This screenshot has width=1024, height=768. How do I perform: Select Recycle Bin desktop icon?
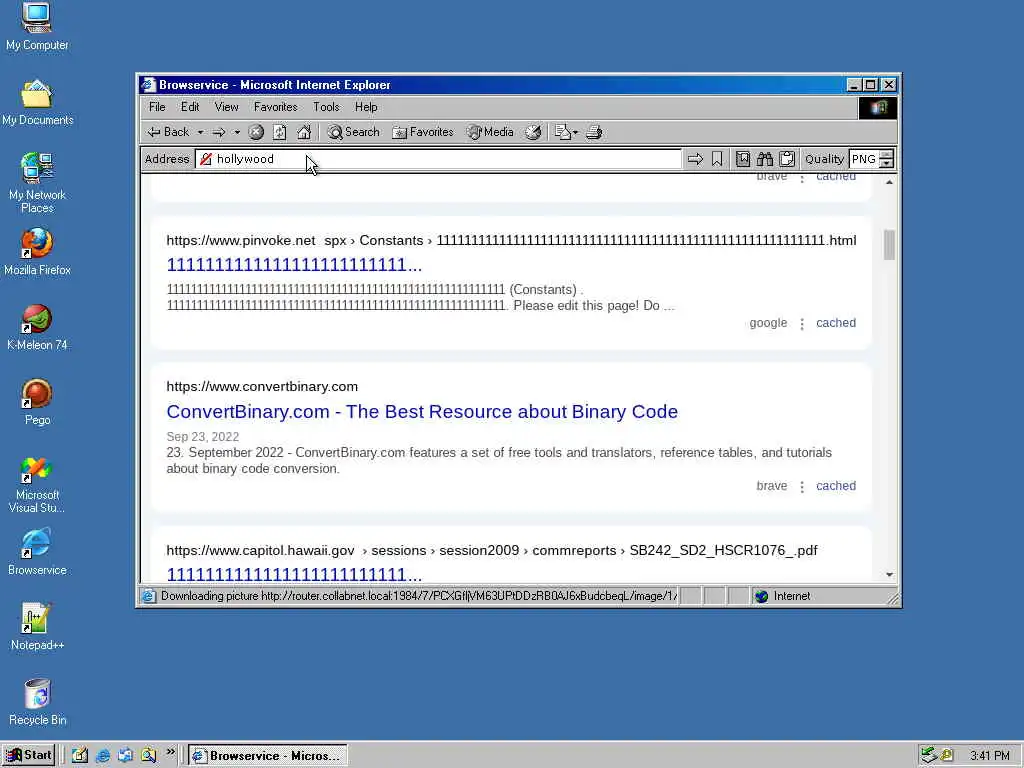tap(37, 702)
